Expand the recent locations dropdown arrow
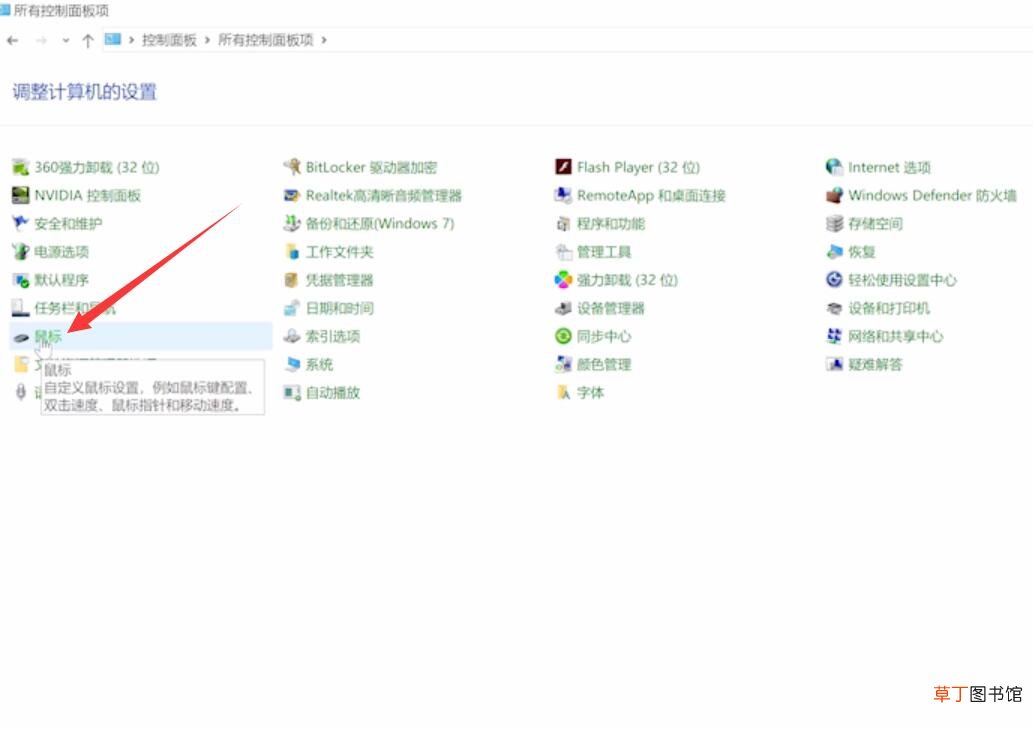Screen dimensions: 1033x729 coord(65,41)
